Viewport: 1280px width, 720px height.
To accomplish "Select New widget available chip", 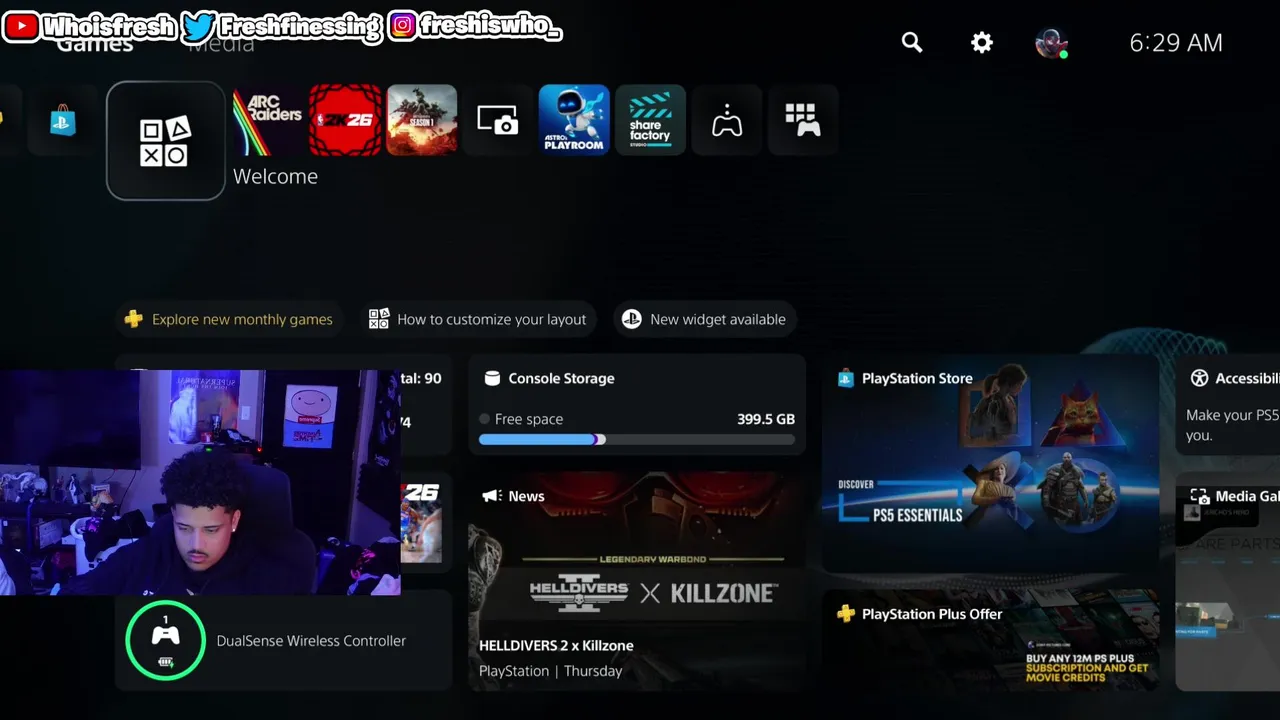I will [x=704, y=319].
